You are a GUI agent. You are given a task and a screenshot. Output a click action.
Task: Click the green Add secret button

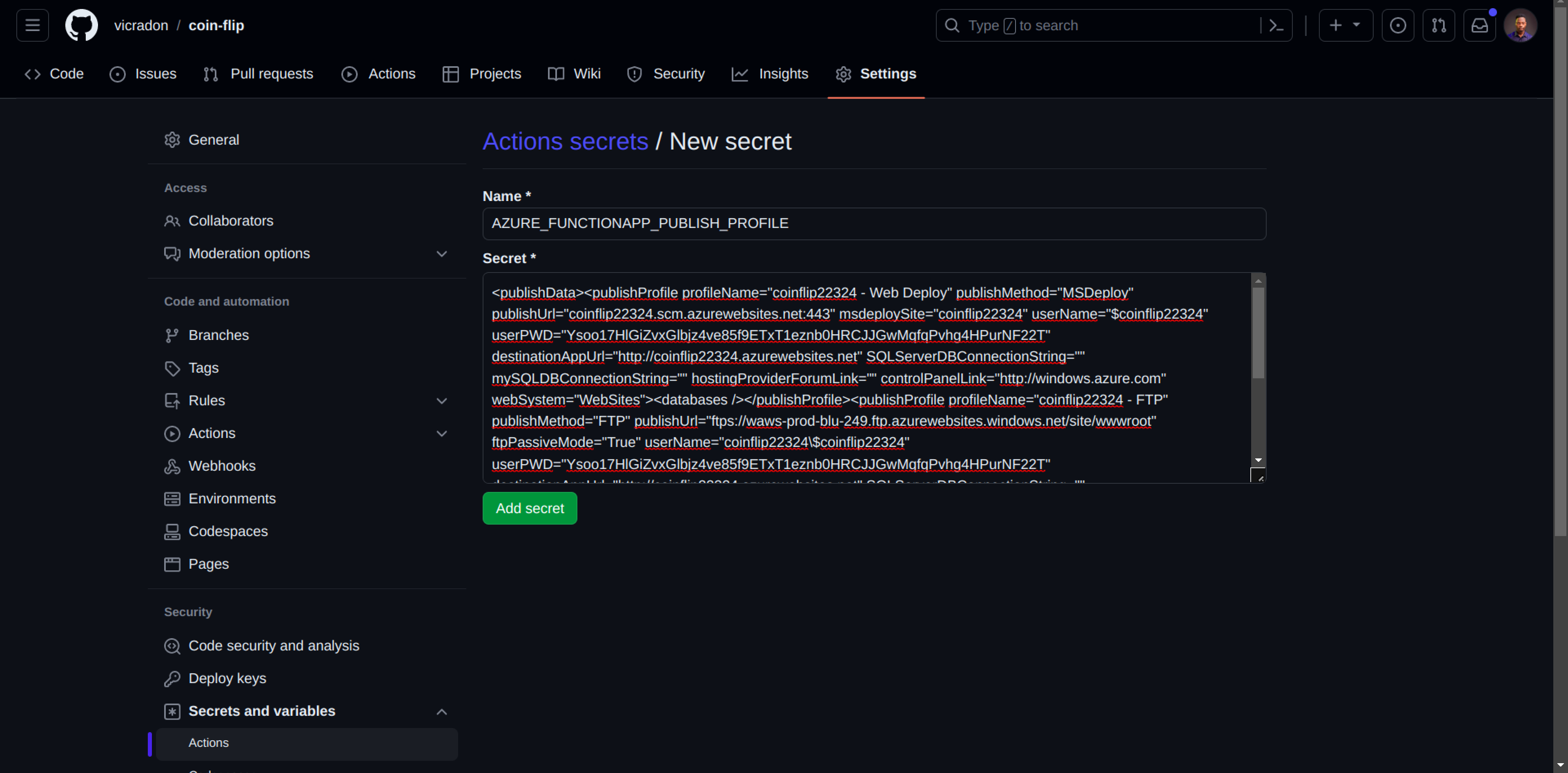pyautogui.click(x=530, y=508)
